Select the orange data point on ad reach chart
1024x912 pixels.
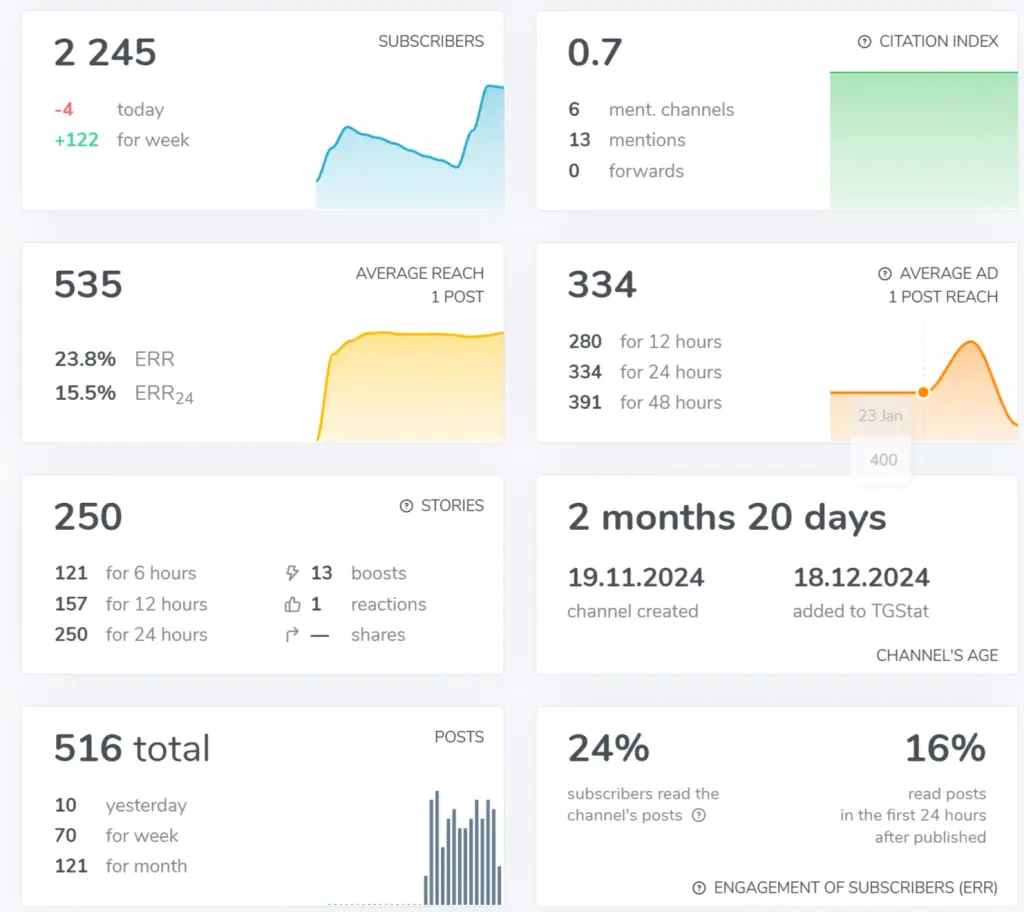(923, 392)
